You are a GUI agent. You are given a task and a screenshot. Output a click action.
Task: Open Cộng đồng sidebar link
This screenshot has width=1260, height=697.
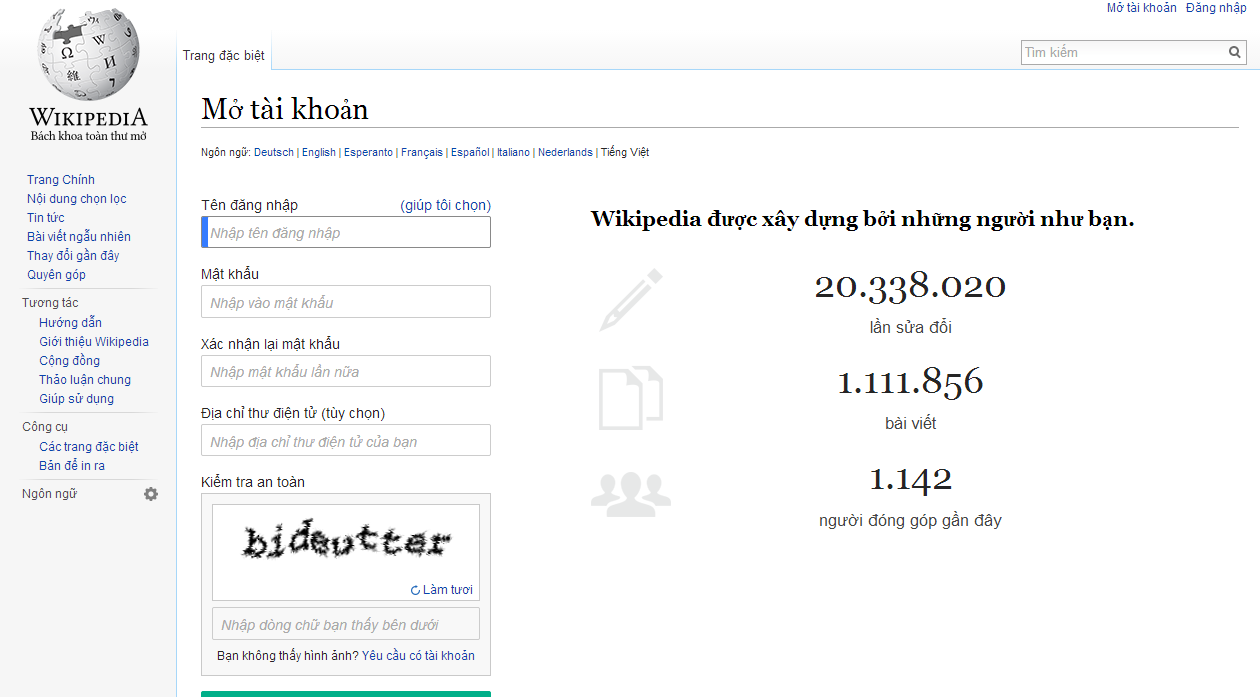pyautogui.click(x=70, y=361)
